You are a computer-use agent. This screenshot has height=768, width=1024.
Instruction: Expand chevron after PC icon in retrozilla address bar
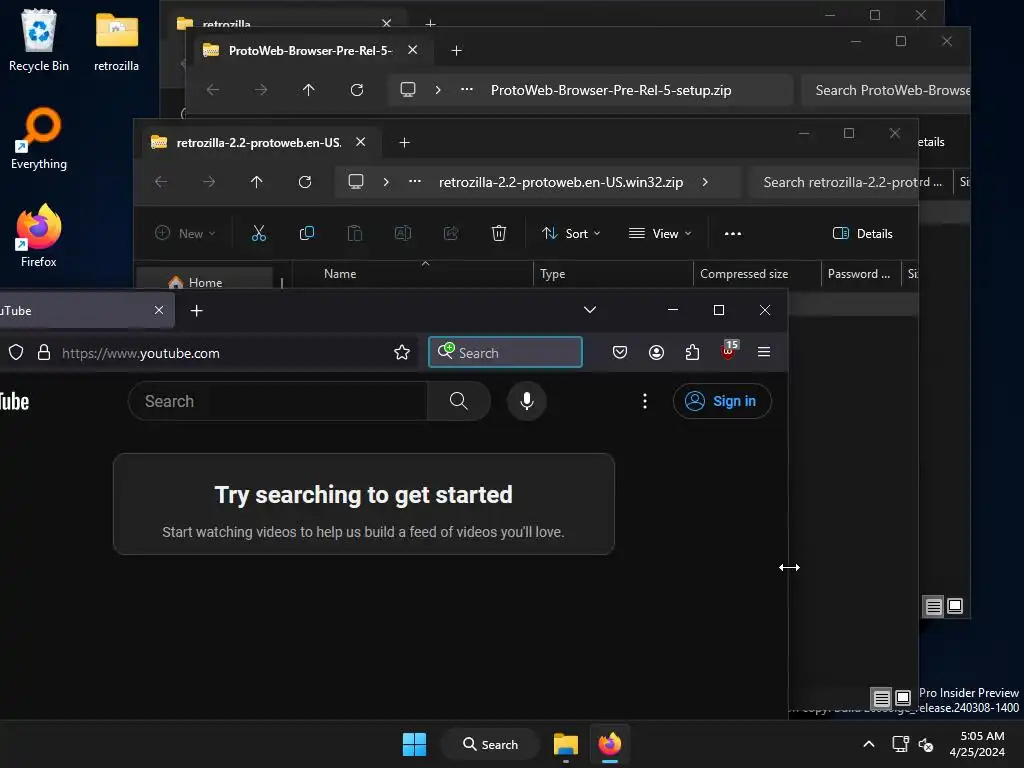pyautogui.click(x=386, y=182)
